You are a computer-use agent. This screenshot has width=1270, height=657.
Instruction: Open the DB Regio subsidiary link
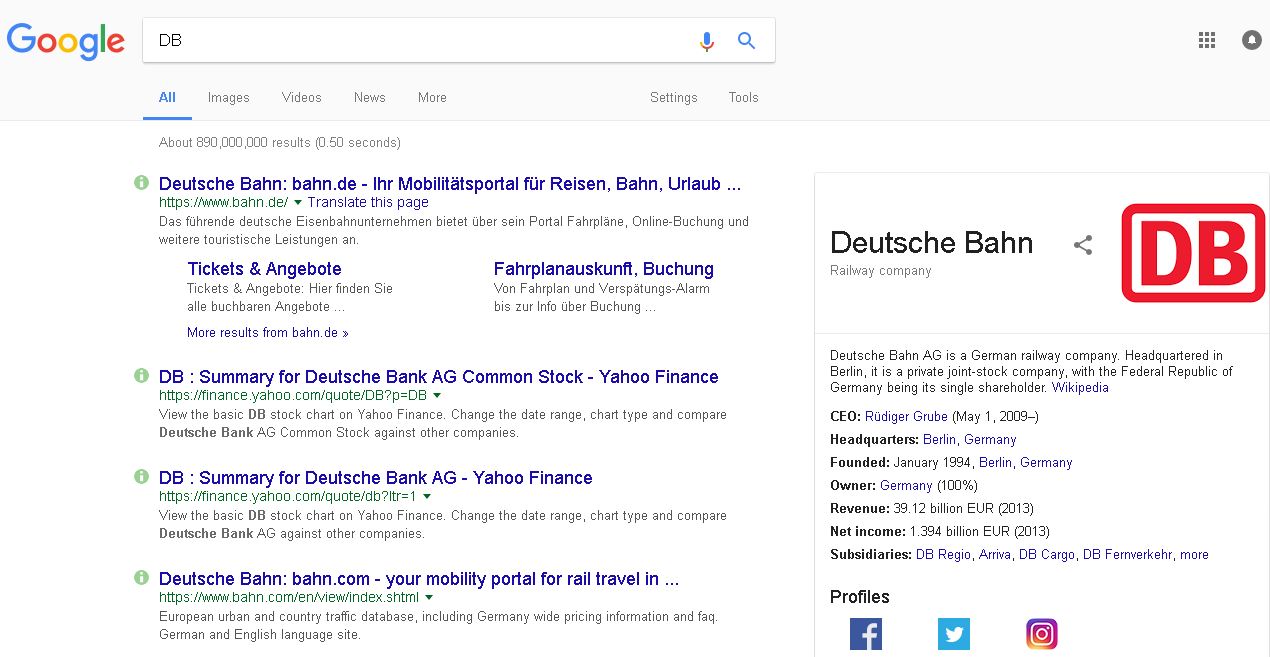tap(943, 554)
